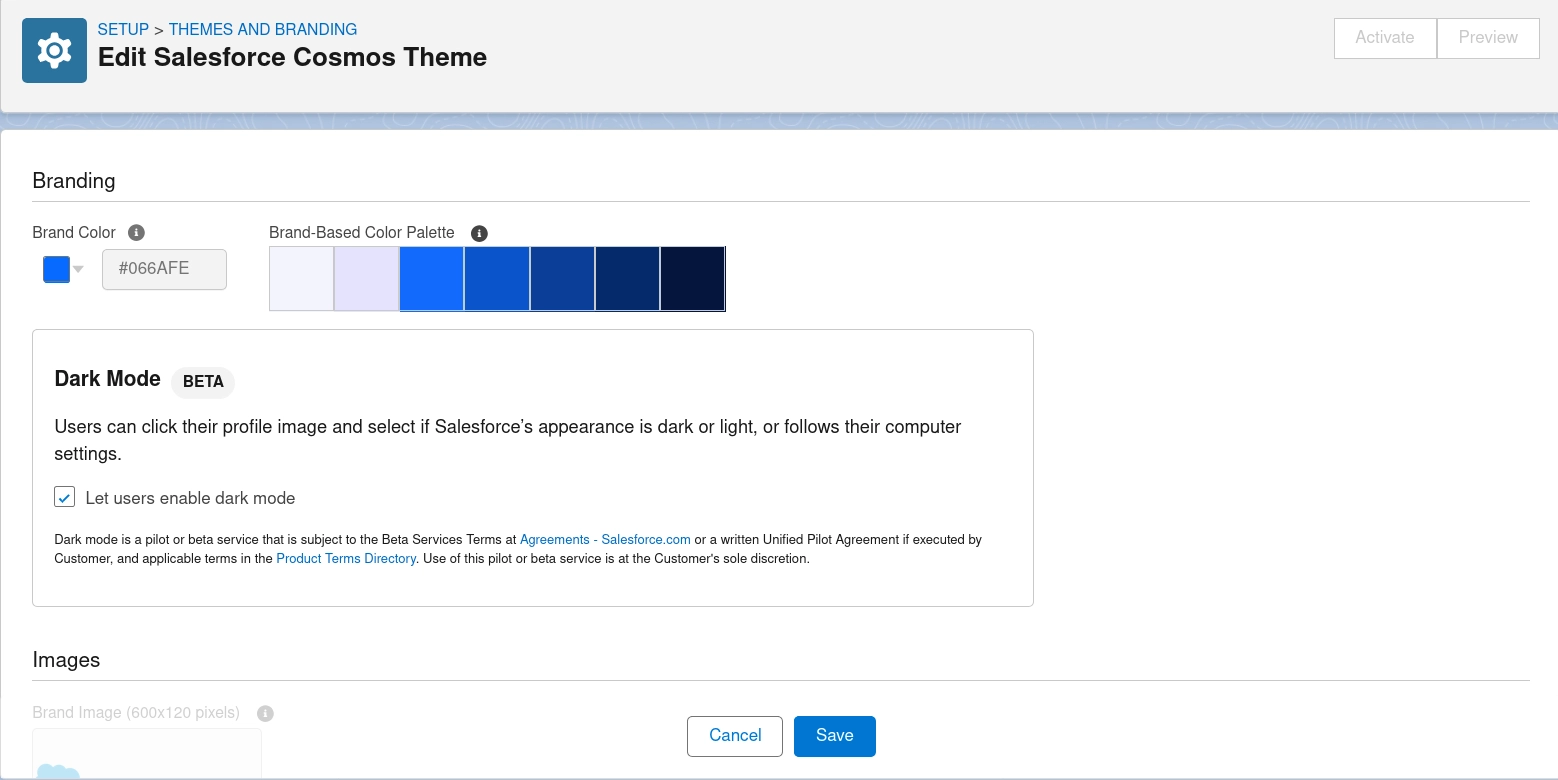
Task: Select the darkest navy palette swatch
Action: tap(692, 278)
